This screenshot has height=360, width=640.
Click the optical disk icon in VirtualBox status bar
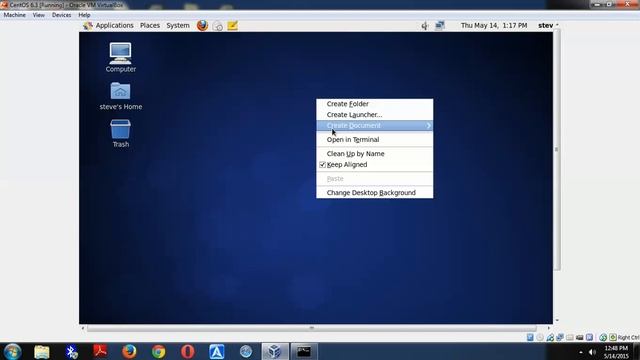click(540, 337)
